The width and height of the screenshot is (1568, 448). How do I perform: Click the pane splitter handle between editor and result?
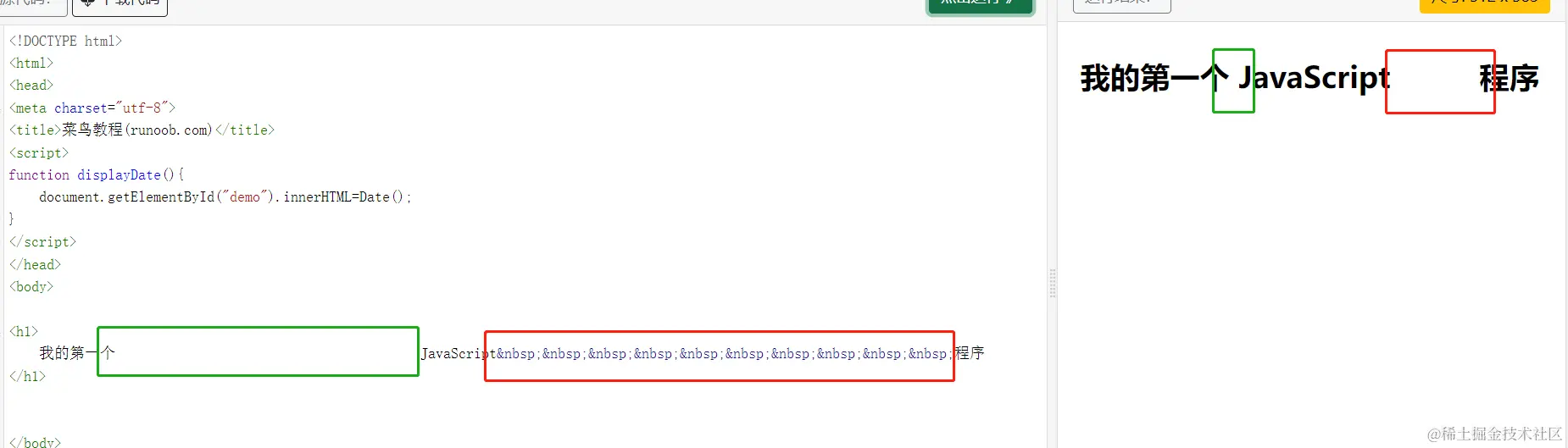[1053, 283]
